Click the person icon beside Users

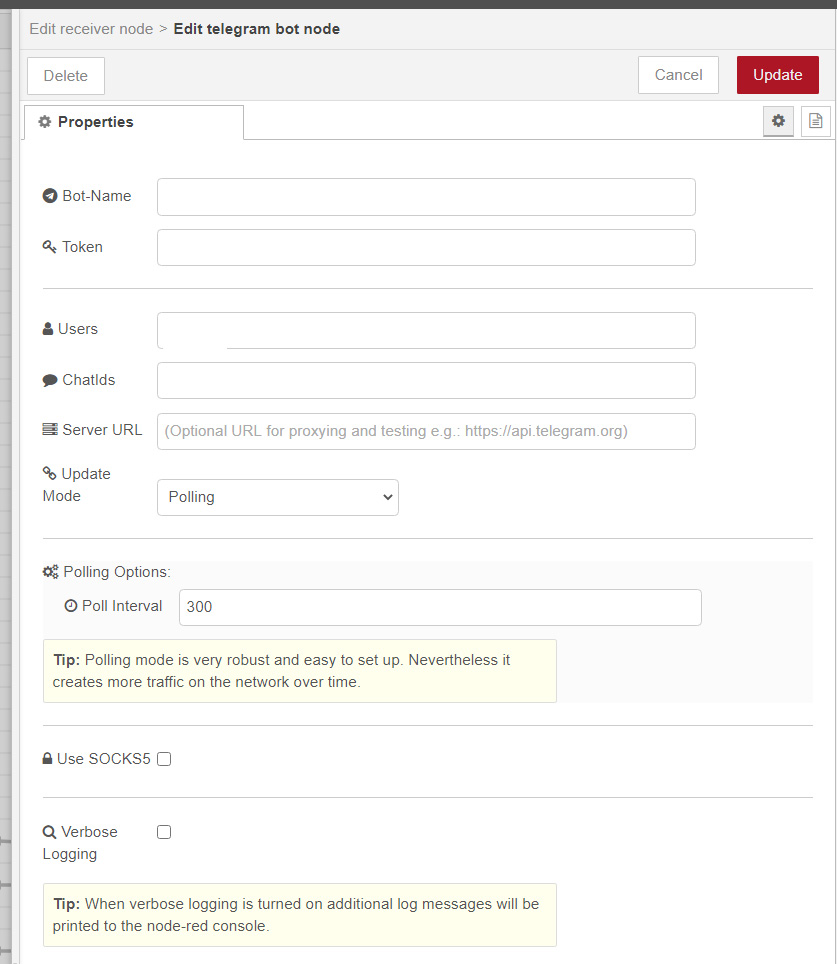(48, 328)
